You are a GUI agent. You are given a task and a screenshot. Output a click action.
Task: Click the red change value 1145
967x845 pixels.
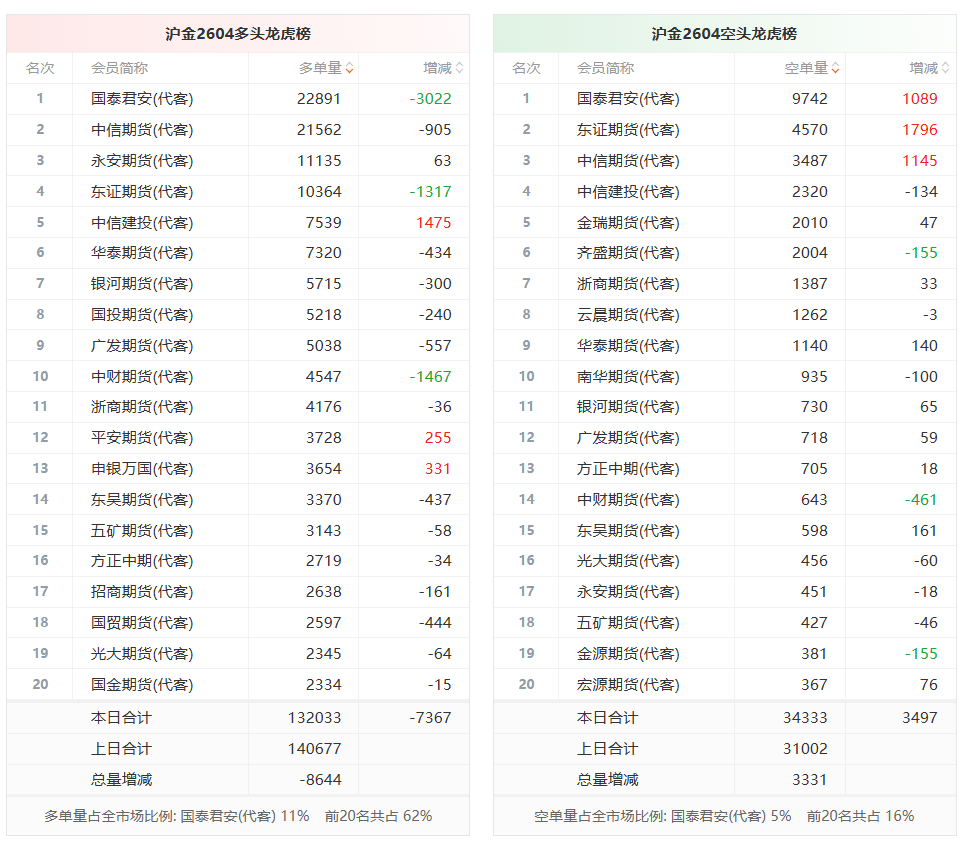[920, 160]
